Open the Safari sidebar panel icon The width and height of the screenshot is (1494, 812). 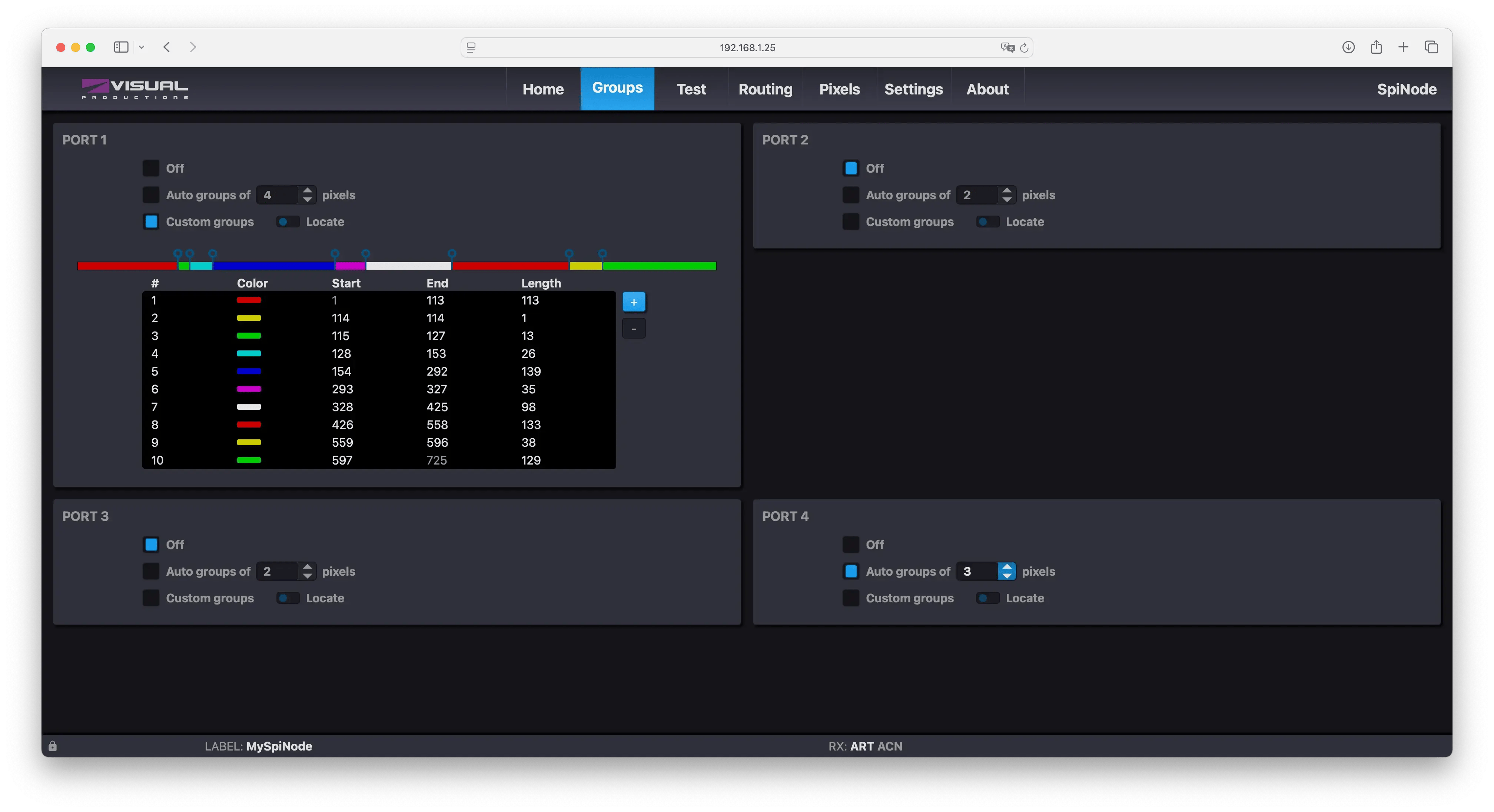tap(121, 47)
